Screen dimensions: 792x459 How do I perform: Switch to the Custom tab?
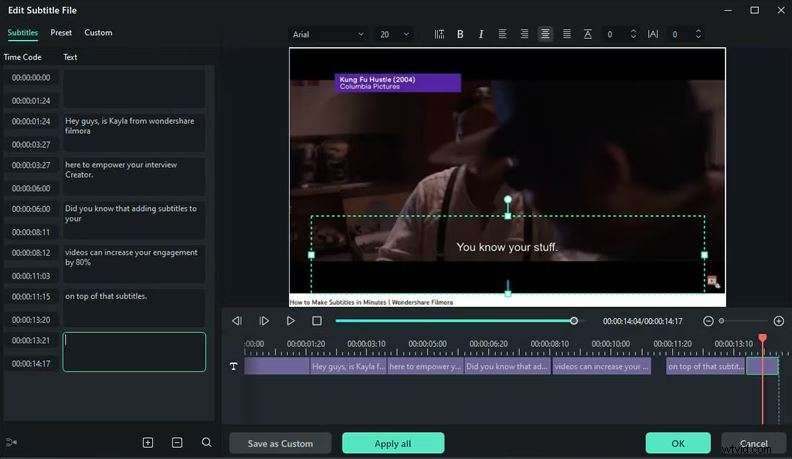98,32
